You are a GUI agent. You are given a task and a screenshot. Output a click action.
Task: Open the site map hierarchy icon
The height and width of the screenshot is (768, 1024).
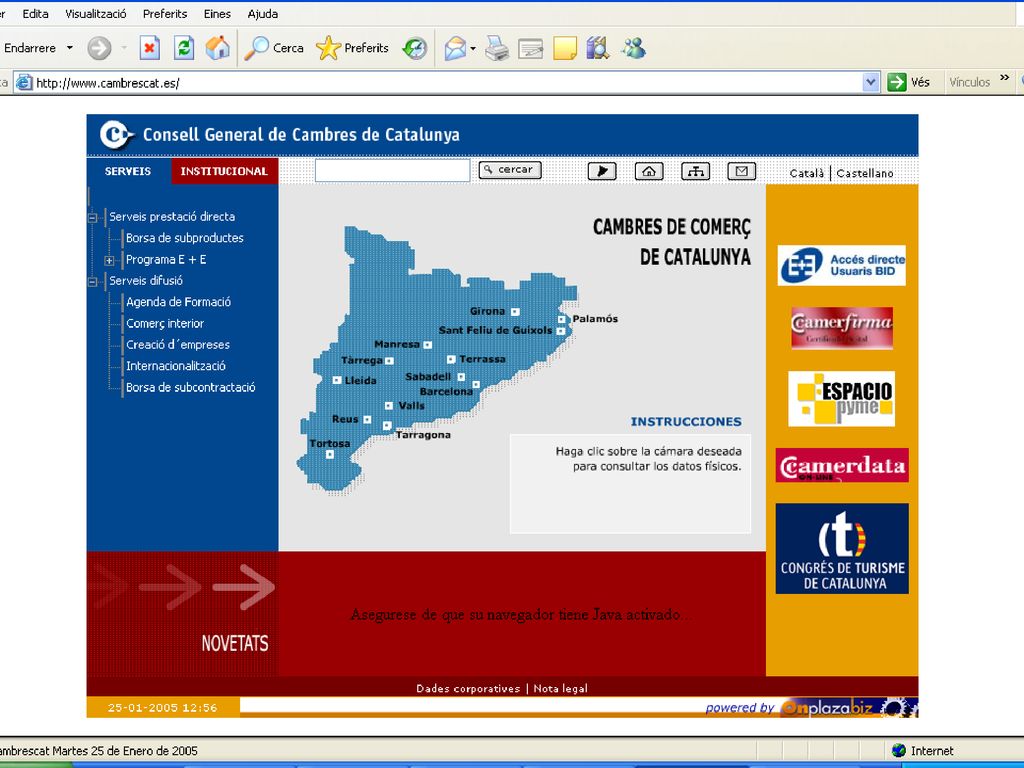(x=696, y=171)
